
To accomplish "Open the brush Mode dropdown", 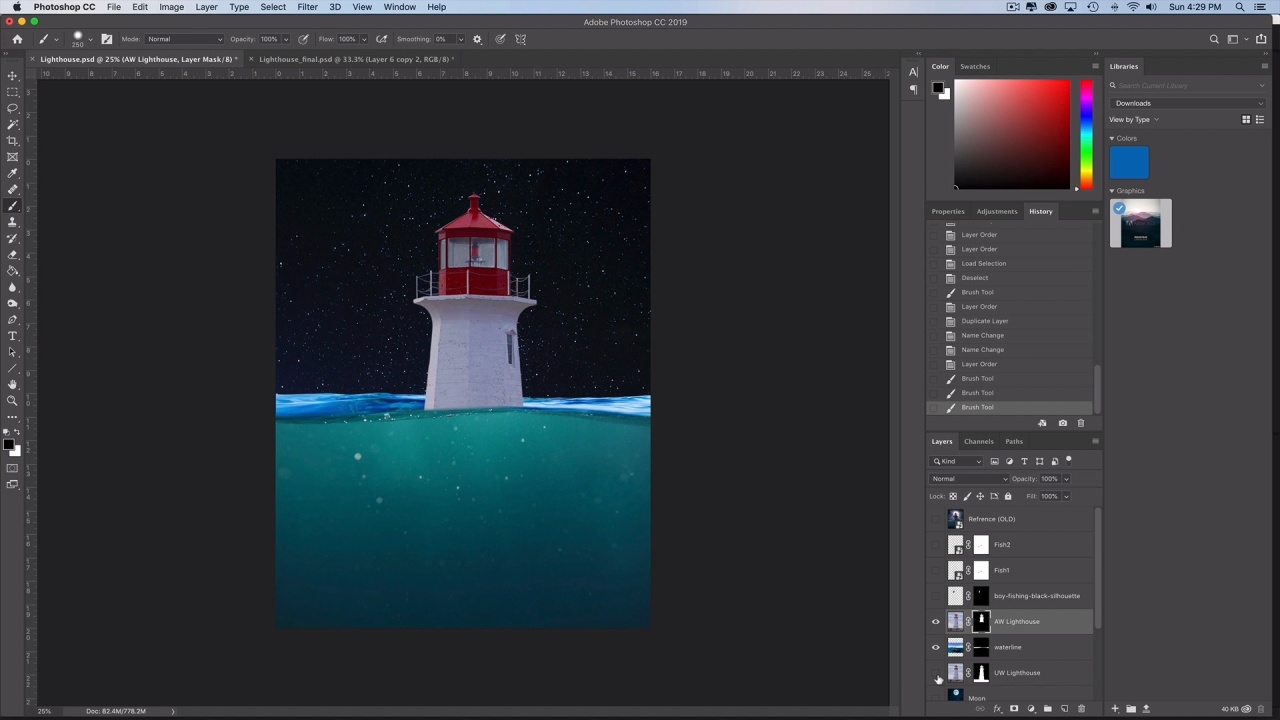I will tap(185, 39).
